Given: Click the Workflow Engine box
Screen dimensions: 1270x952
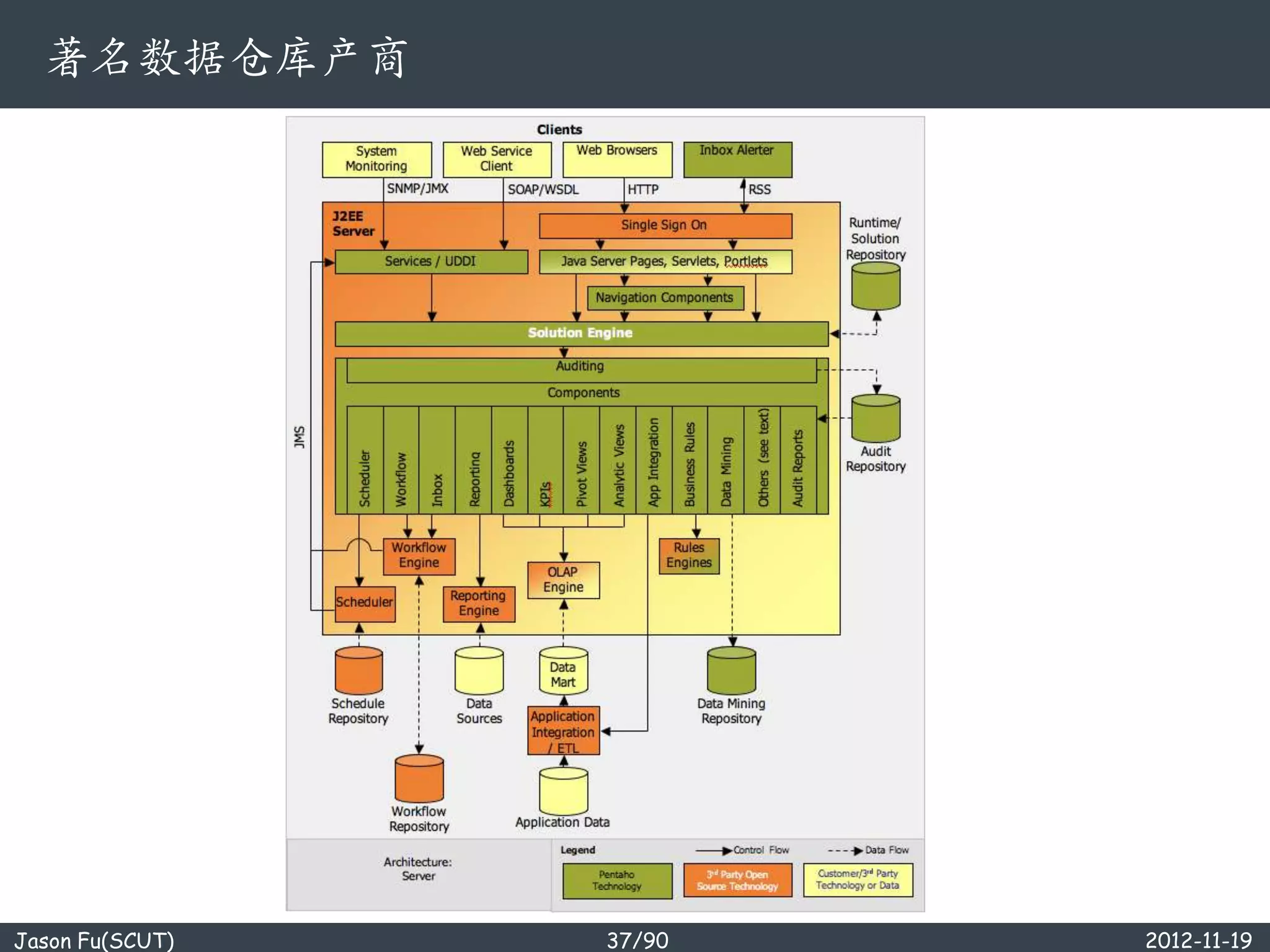Looking at the screenshot, I should click(419, 556).
